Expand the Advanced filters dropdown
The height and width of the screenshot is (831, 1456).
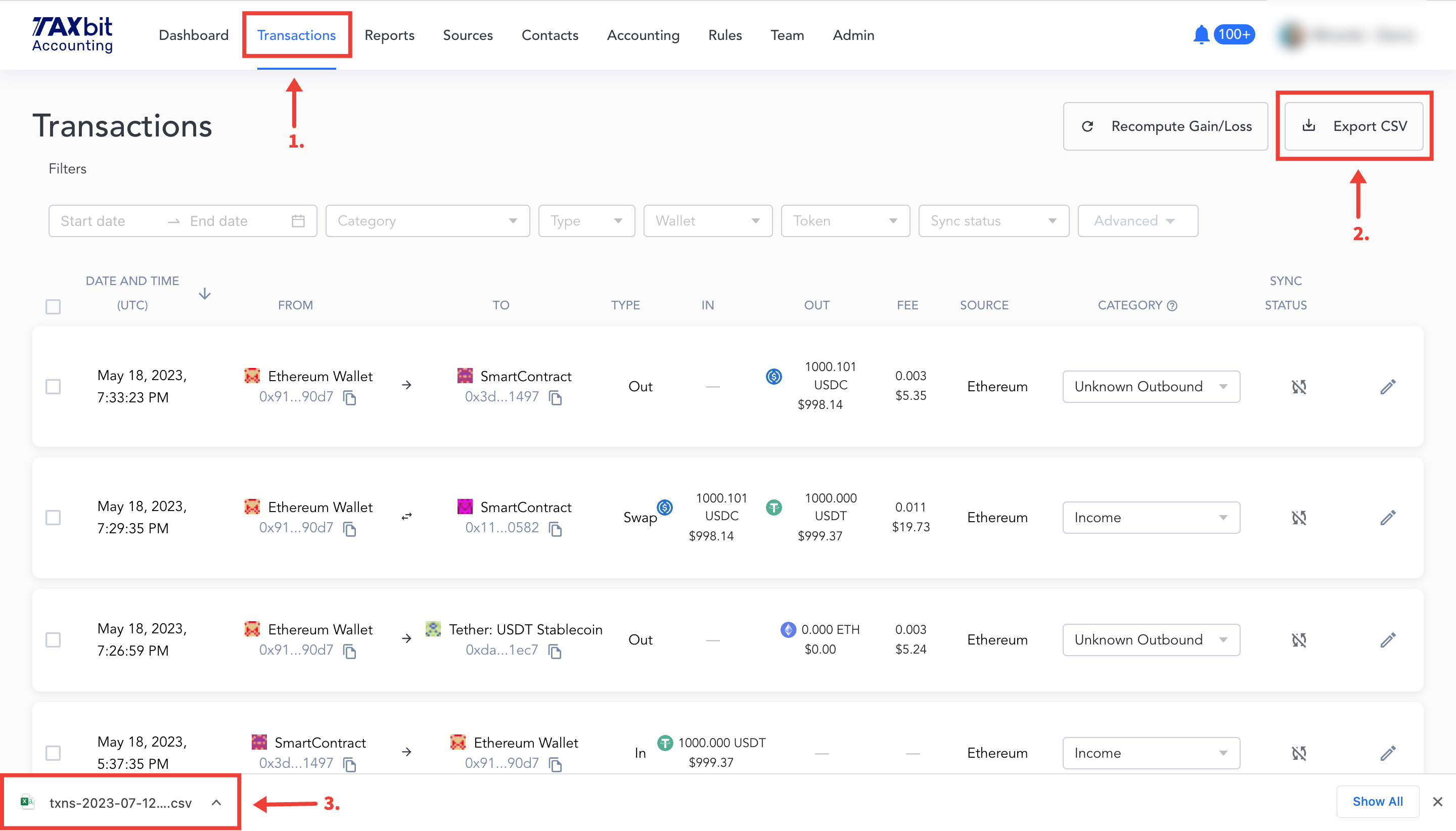1137,221
